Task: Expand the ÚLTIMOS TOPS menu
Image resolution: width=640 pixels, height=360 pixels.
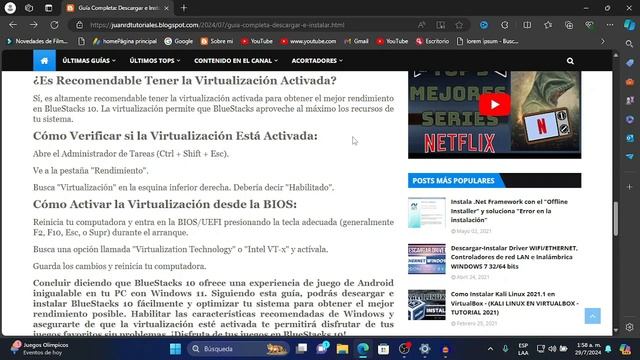Action: point(155,60)
